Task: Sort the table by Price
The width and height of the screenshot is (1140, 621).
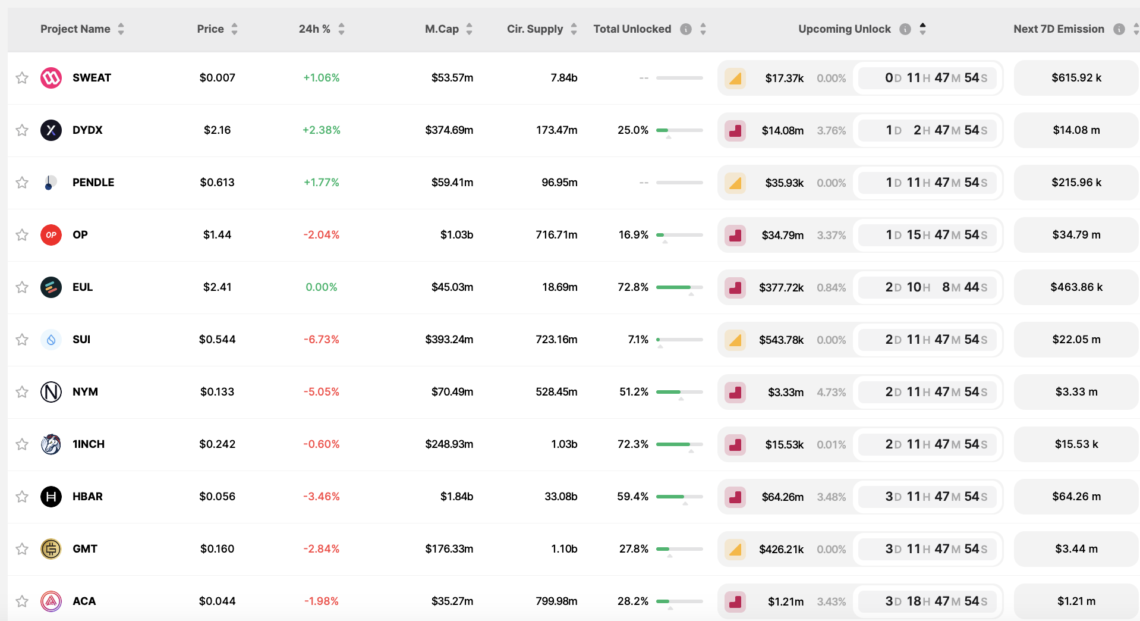Action: coord(234,29)
